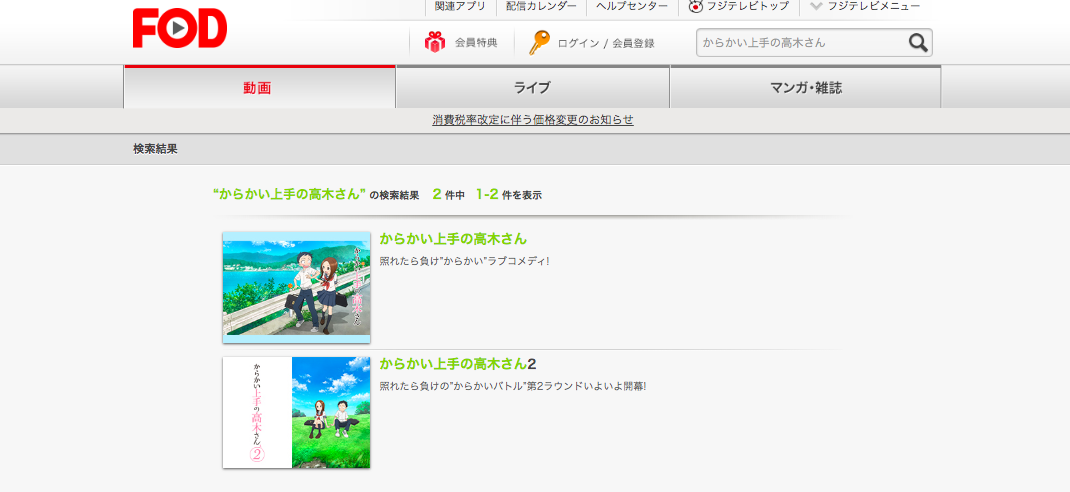This screenshot has height=492, width=1070.
Task: Click the 検索結果 heading text
Action: [x=156, y=149]
